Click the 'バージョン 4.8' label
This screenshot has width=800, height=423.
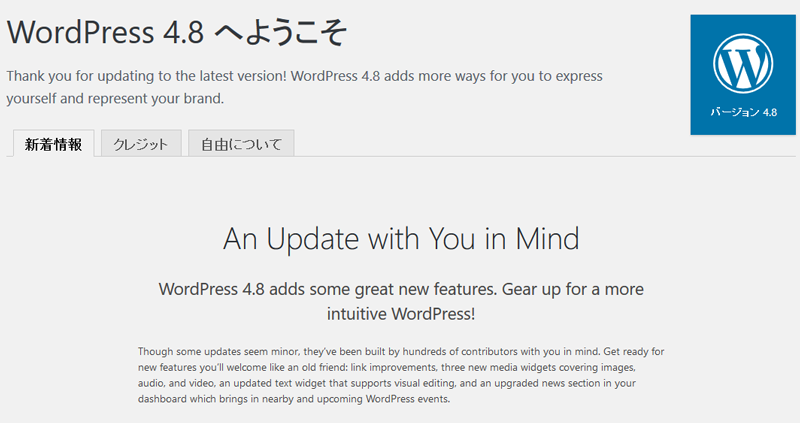[743, 112]
